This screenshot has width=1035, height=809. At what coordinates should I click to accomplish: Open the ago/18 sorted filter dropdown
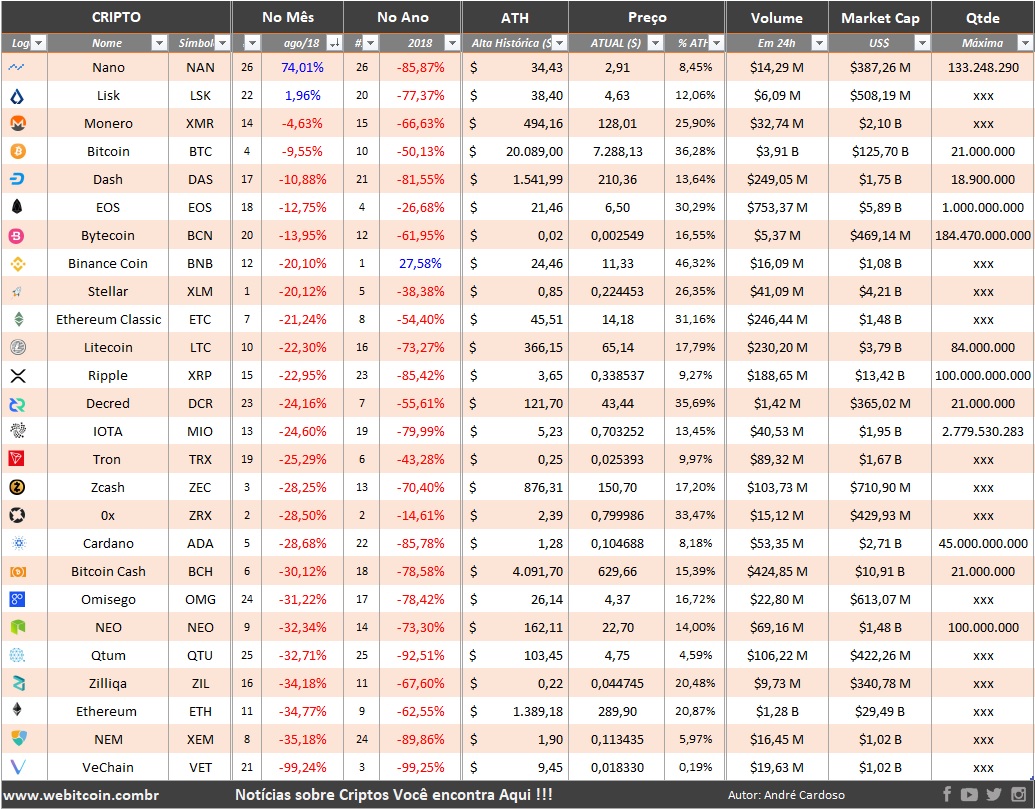coord(335,43)
